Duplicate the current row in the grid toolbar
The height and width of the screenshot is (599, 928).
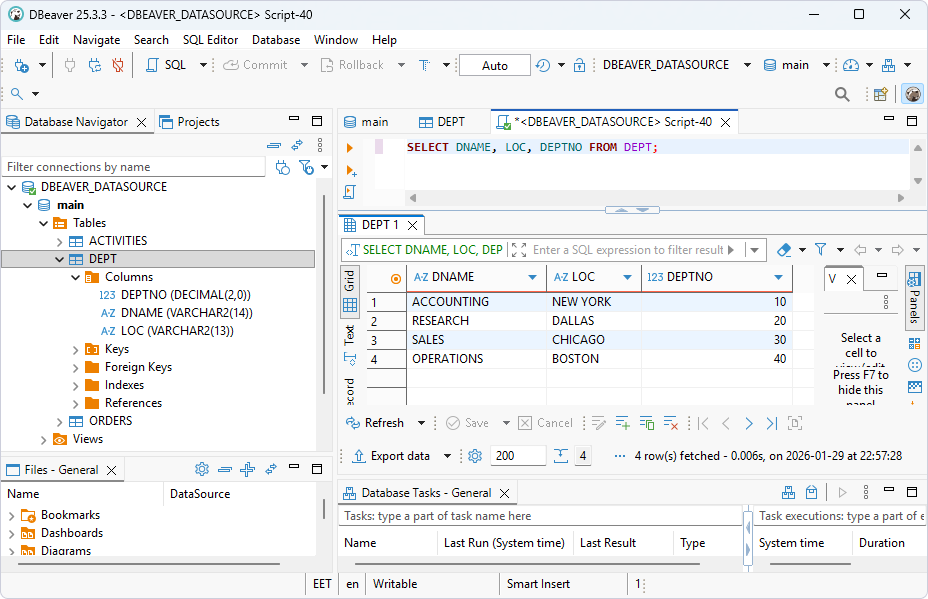tap(646, 423)
